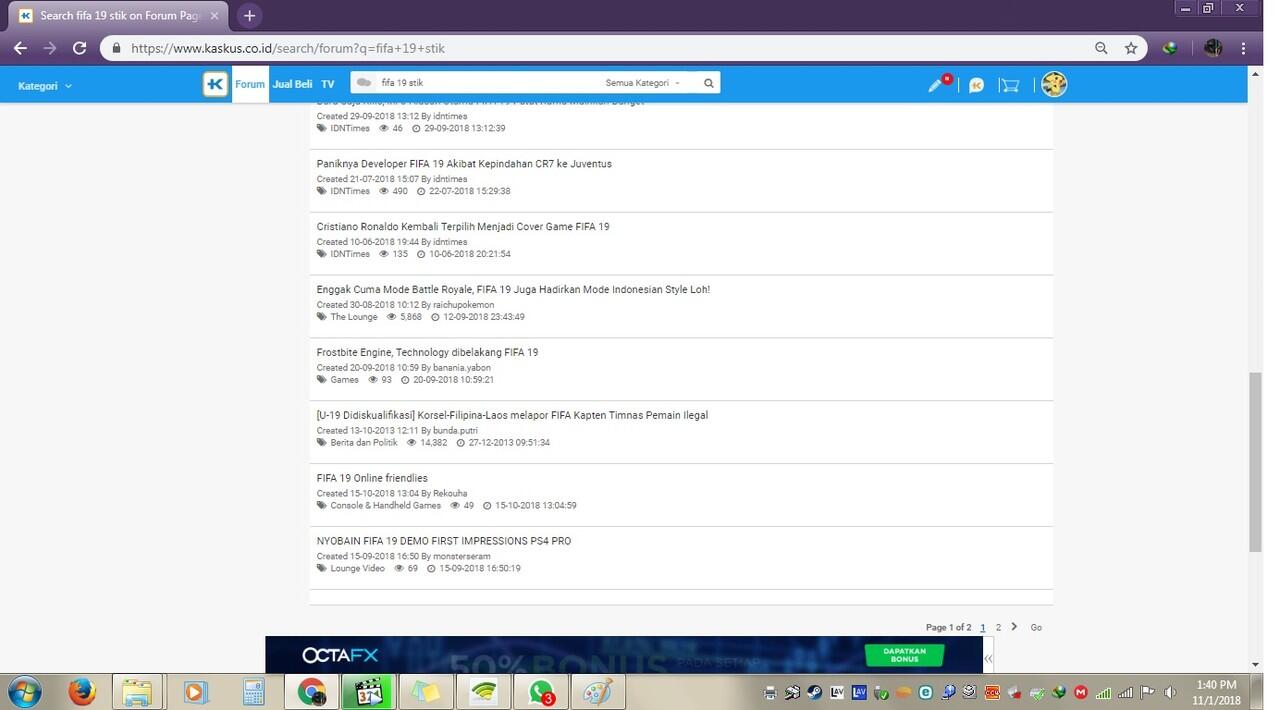Collapse the OctaFX ad banner with the double chevron
This screenshot has height=710, width=1280.
pos(988,658)
